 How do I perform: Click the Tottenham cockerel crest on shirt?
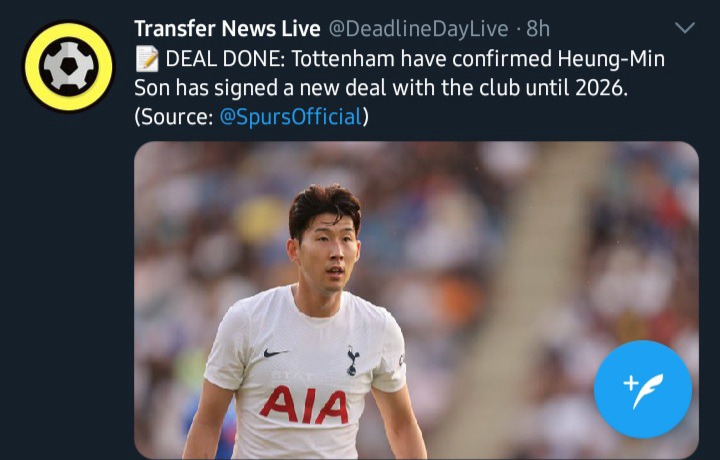click(353, 361)
